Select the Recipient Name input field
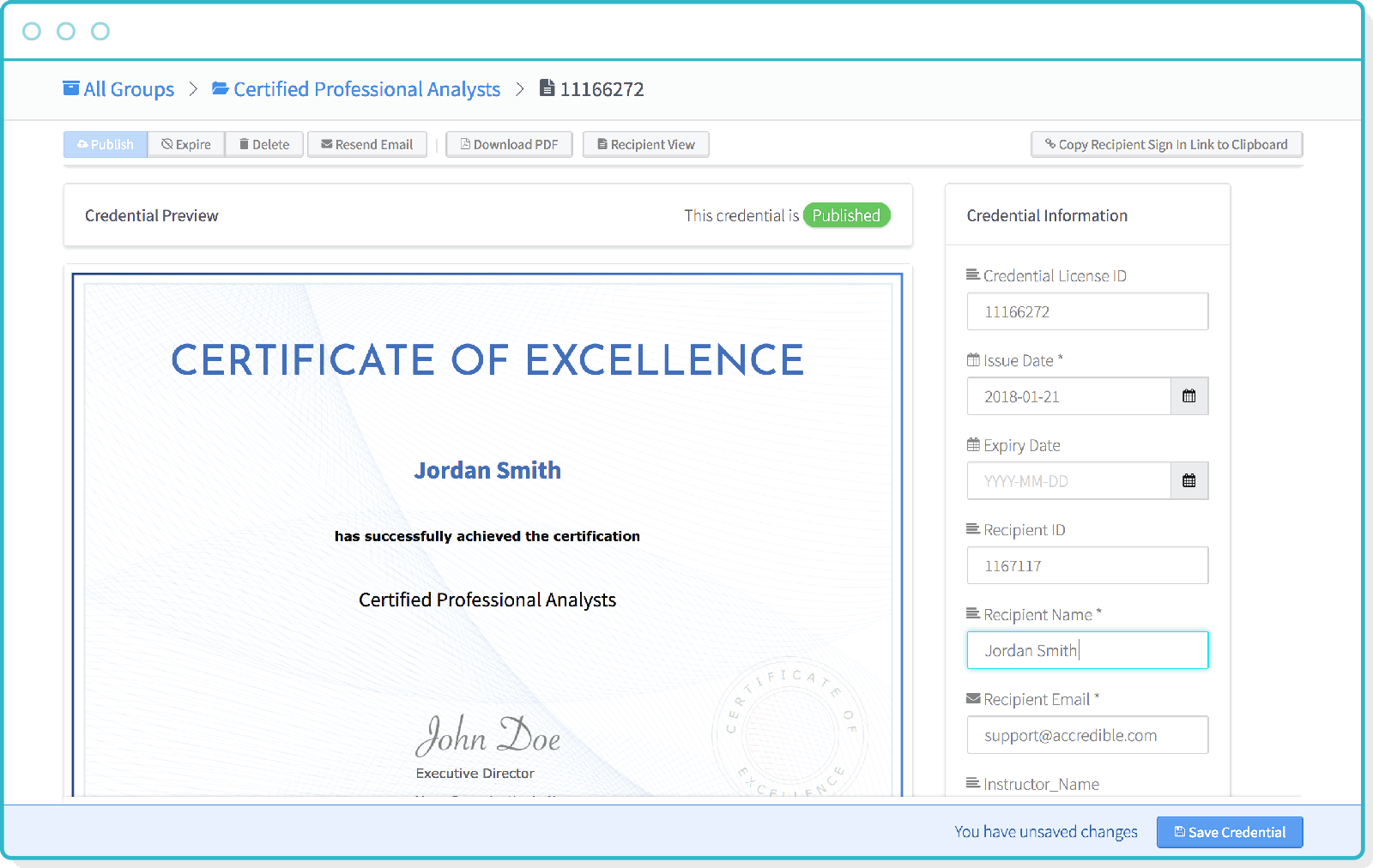 pos(1087,650)
